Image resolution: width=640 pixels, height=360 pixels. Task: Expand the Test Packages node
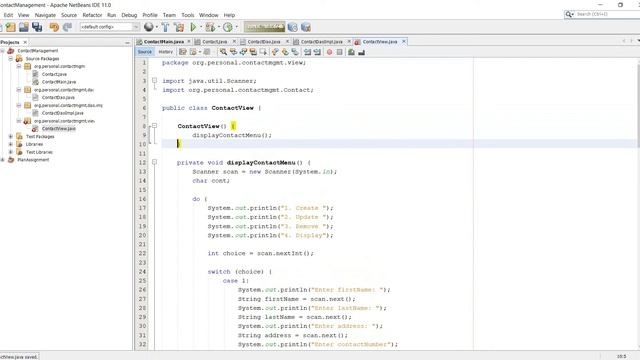[x=11, y=136]
